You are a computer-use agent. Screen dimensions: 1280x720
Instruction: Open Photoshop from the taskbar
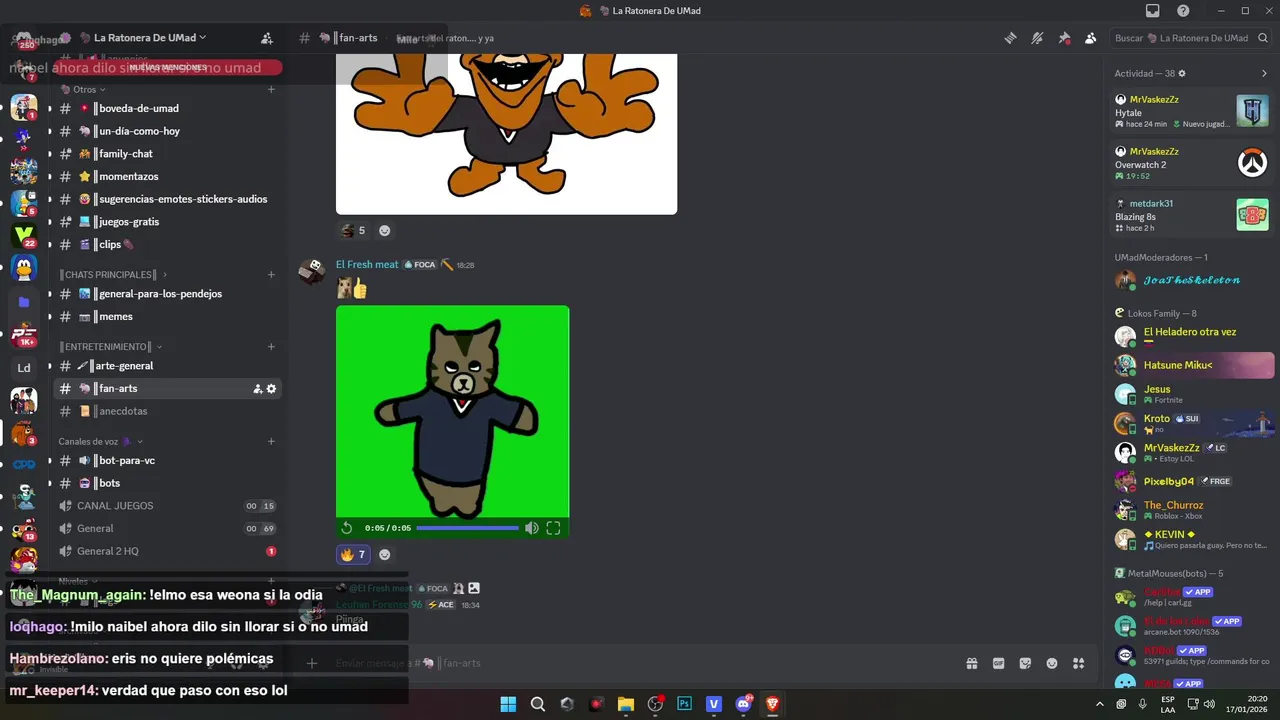pos(684,704)
